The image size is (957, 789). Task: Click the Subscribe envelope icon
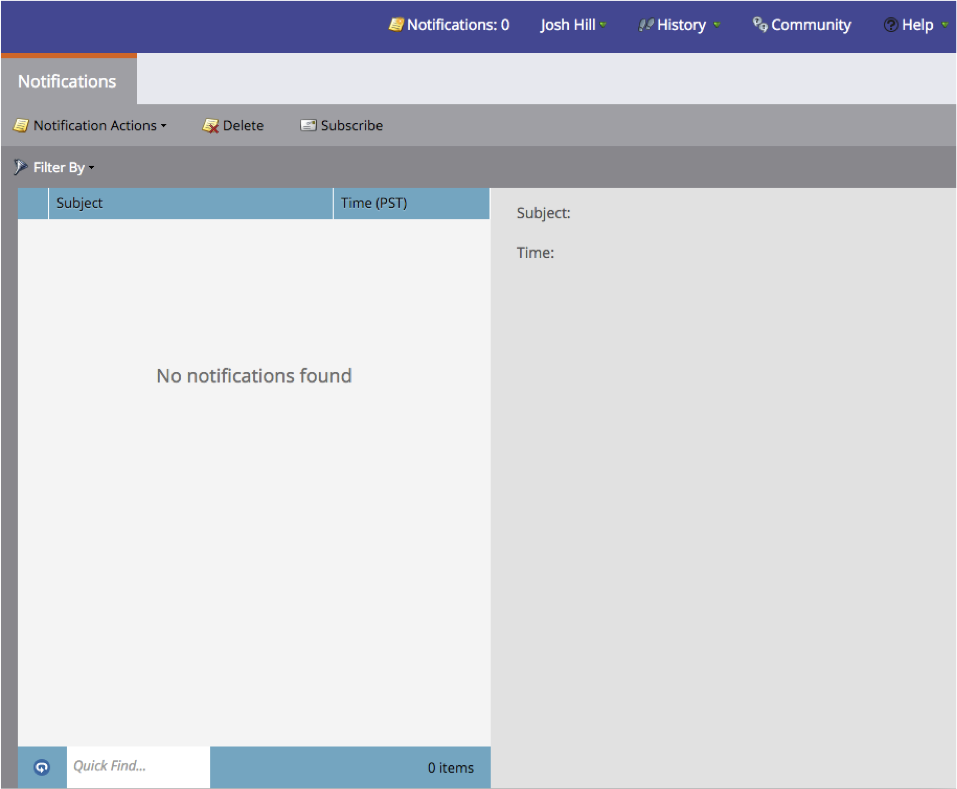pos(308,126)
